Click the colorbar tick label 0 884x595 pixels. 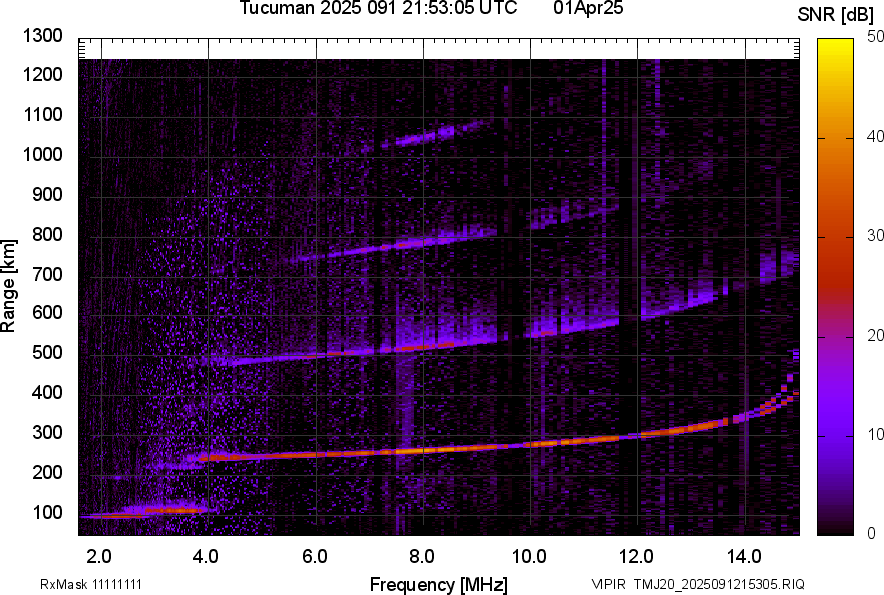(872, 533)
